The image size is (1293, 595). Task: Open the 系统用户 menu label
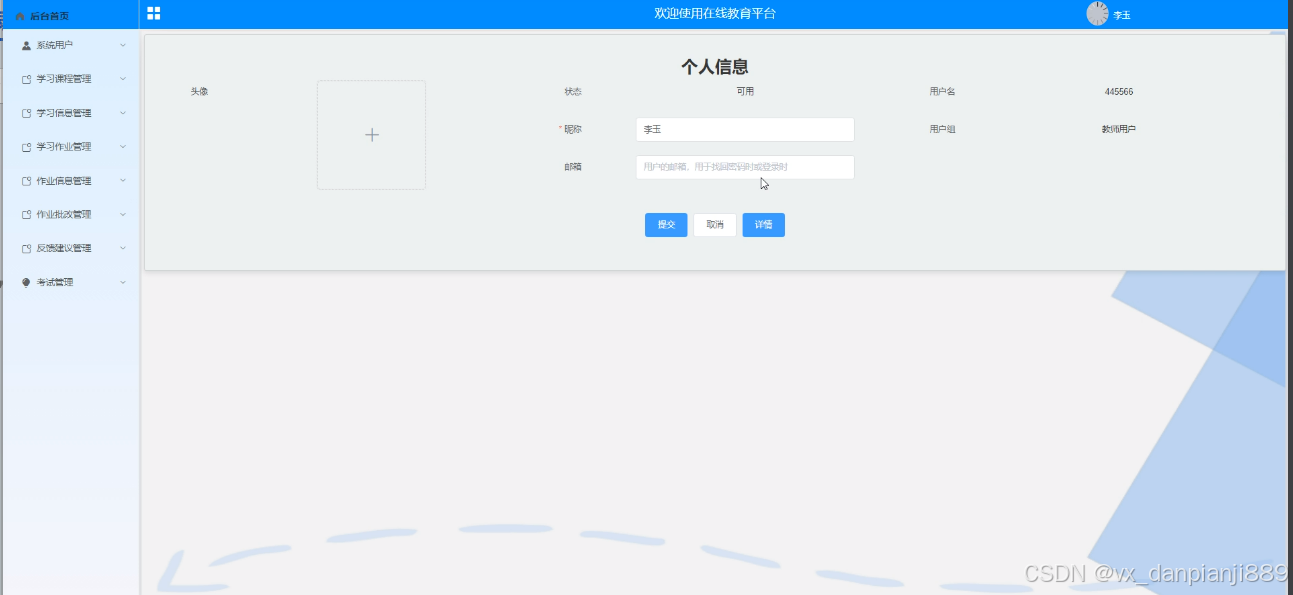pos(54,45)
